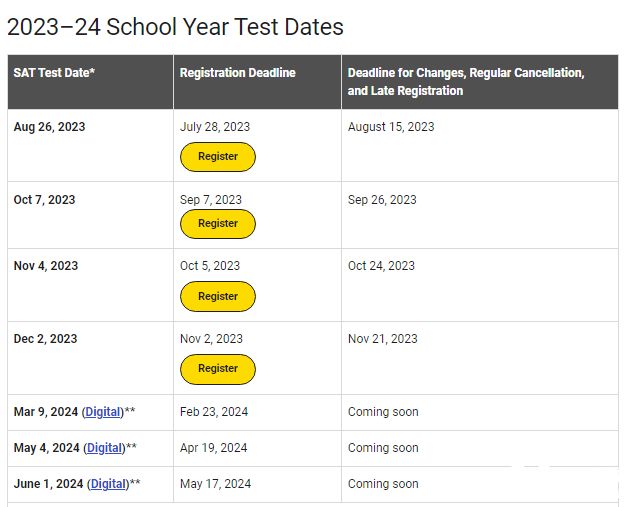
Task: Select the 'Apr 19, 2024' registration deadline
Action: 214,448
